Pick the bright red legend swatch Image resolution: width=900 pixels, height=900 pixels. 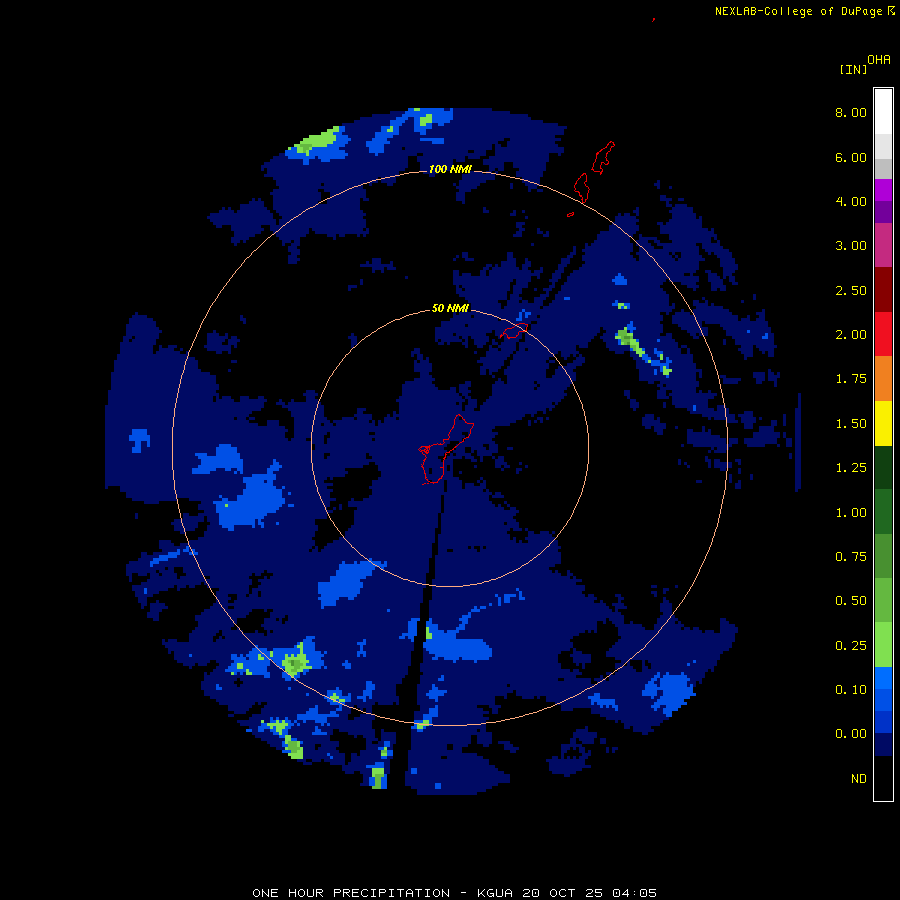point(883,335)
